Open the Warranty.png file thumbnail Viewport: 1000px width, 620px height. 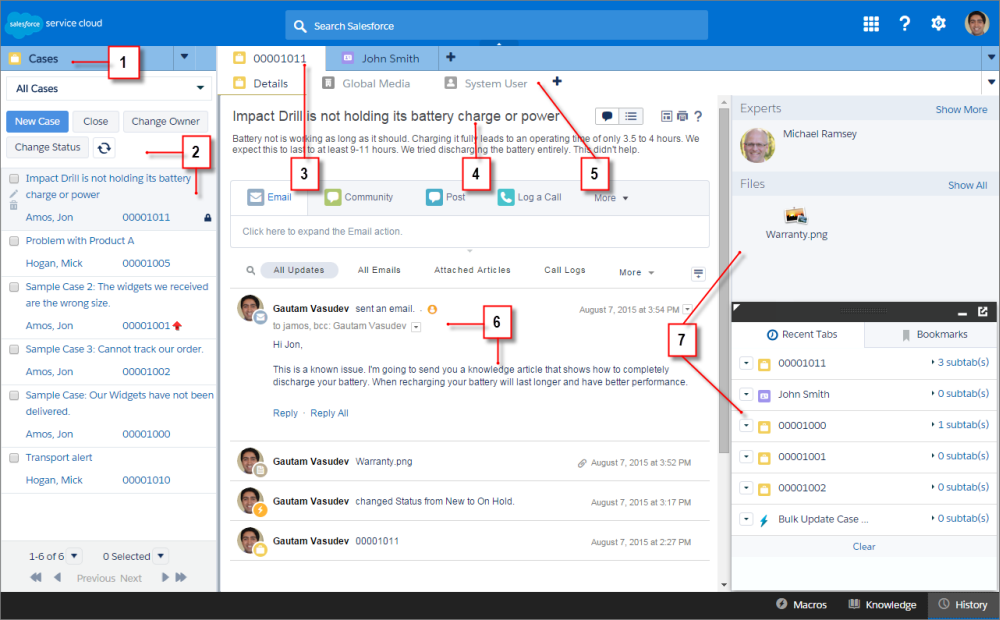[796, 216]
